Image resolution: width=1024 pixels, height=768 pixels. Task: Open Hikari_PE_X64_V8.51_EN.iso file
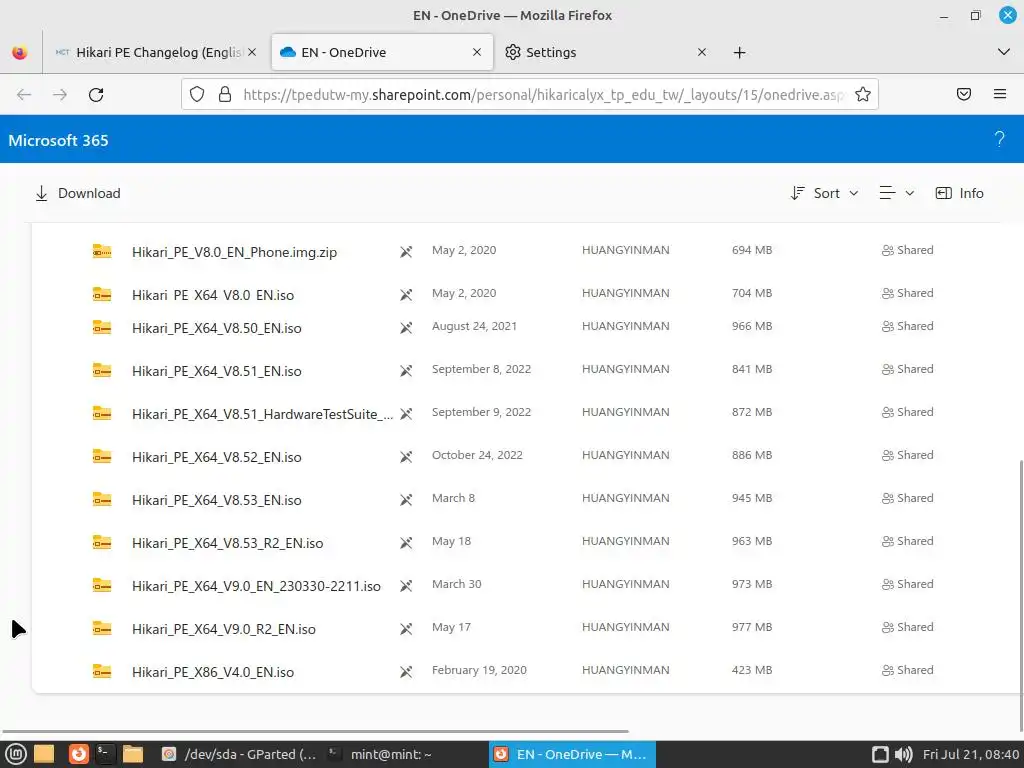(x=216, y=371)
